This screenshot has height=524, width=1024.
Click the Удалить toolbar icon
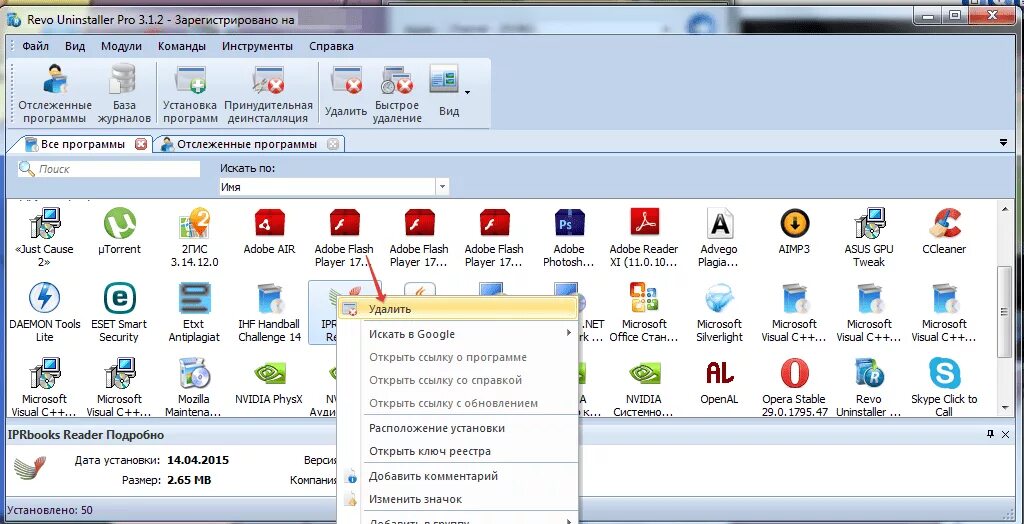tap(345, 93)
